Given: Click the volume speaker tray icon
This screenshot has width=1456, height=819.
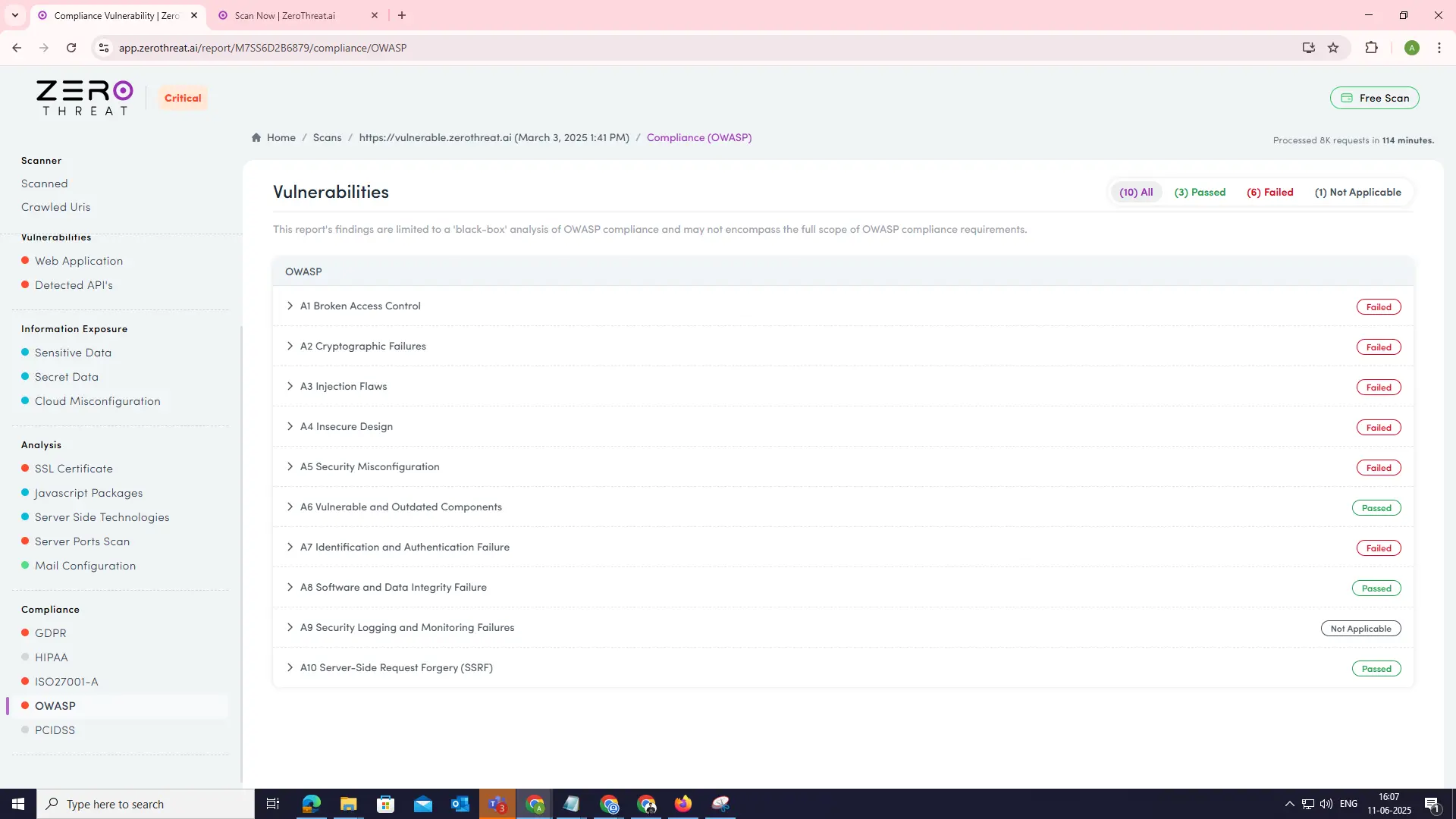Looking at the screenshot, I should tap(1326, 804).
